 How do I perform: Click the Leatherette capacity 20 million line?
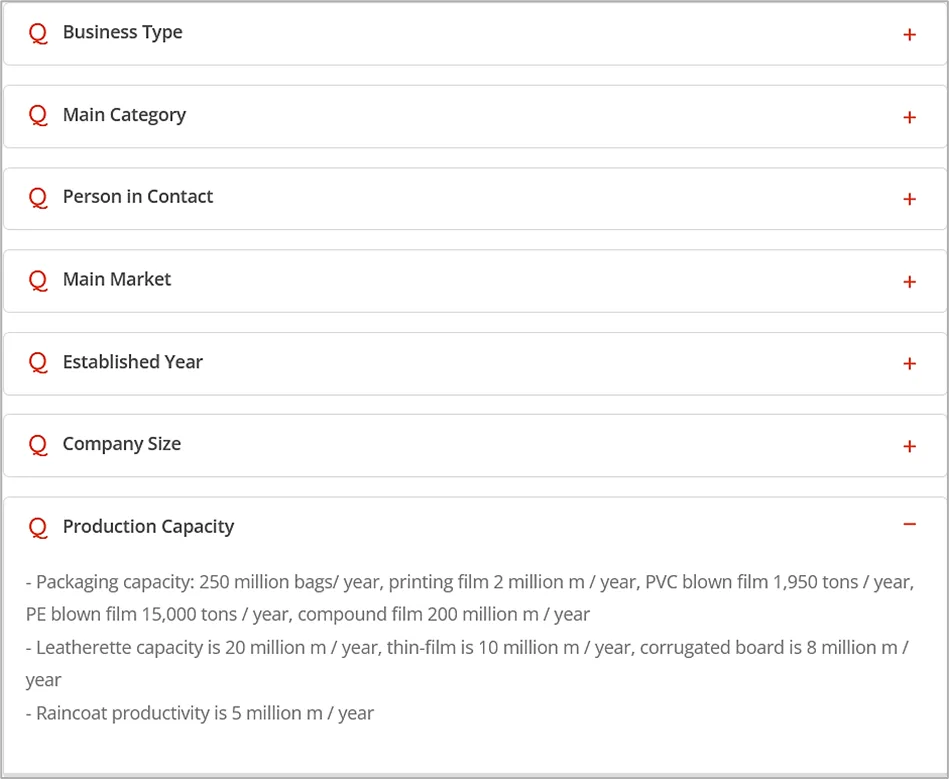[467, 648]
